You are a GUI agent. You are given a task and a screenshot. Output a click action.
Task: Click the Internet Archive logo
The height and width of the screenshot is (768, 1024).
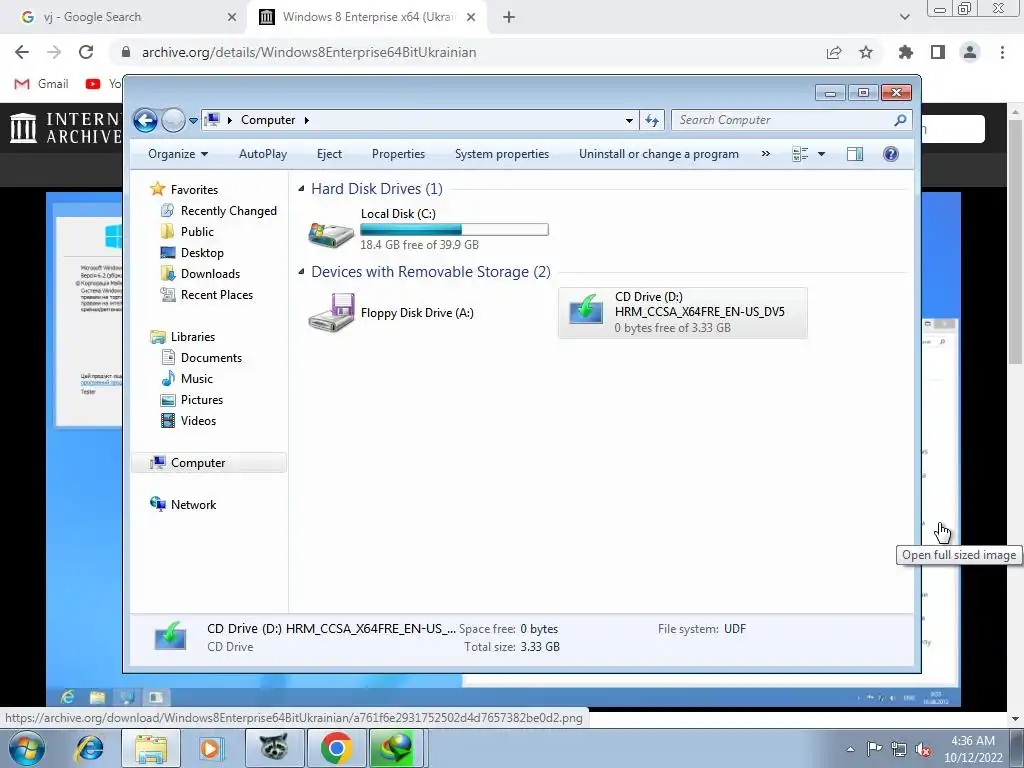(65, 127)
